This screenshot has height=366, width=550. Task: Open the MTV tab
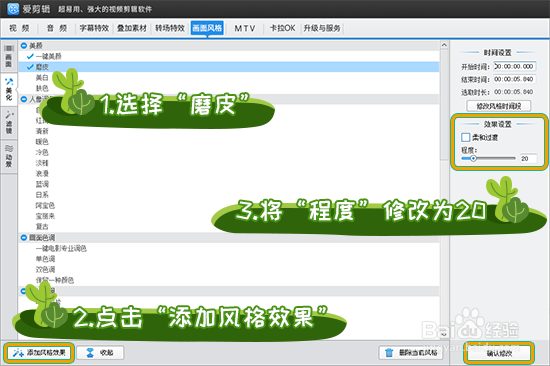tap(245, 28)
